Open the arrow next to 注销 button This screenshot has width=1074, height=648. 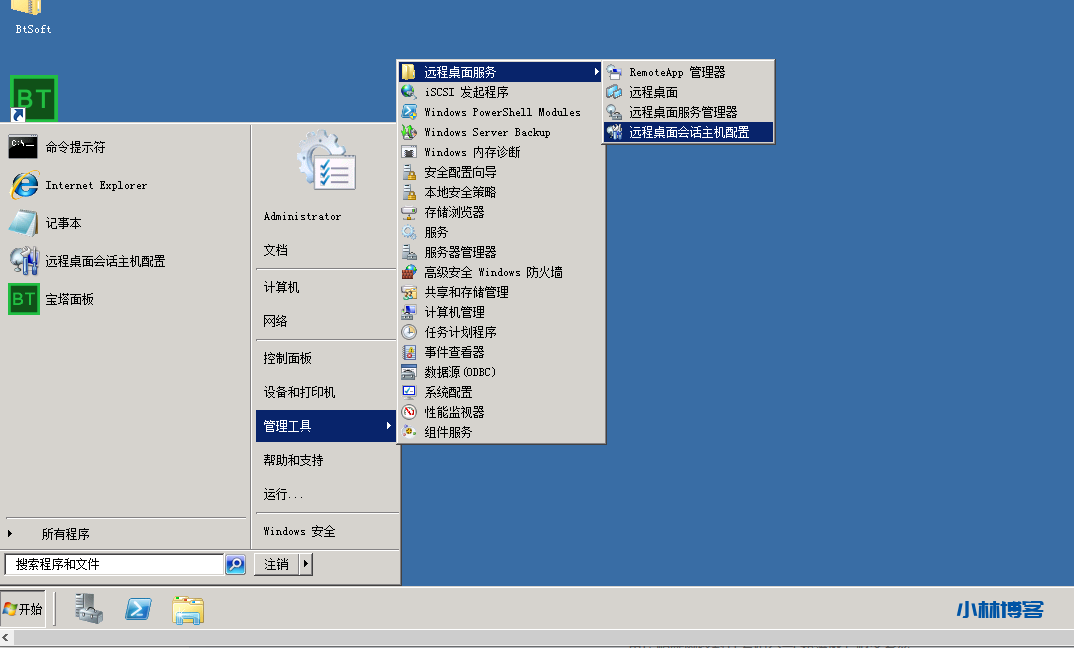(306, 565)
